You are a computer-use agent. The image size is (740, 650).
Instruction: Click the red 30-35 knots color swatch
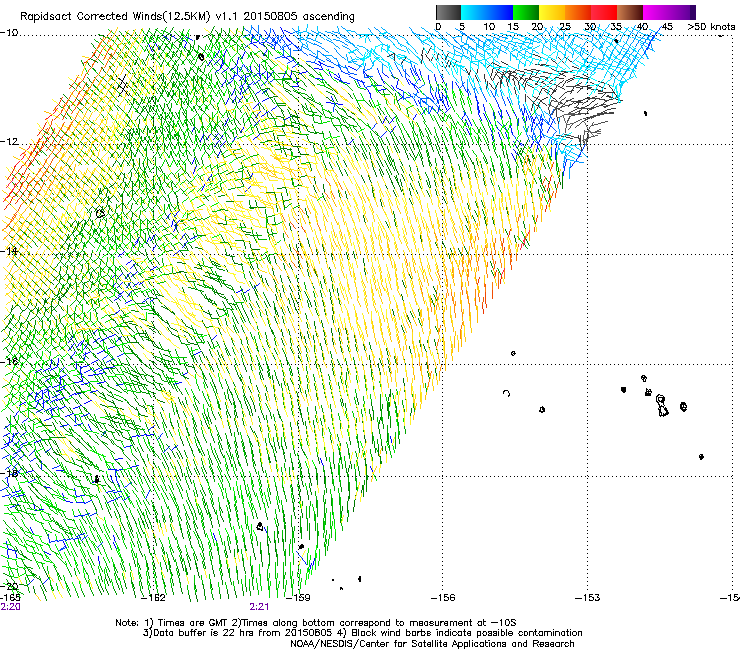604,12
